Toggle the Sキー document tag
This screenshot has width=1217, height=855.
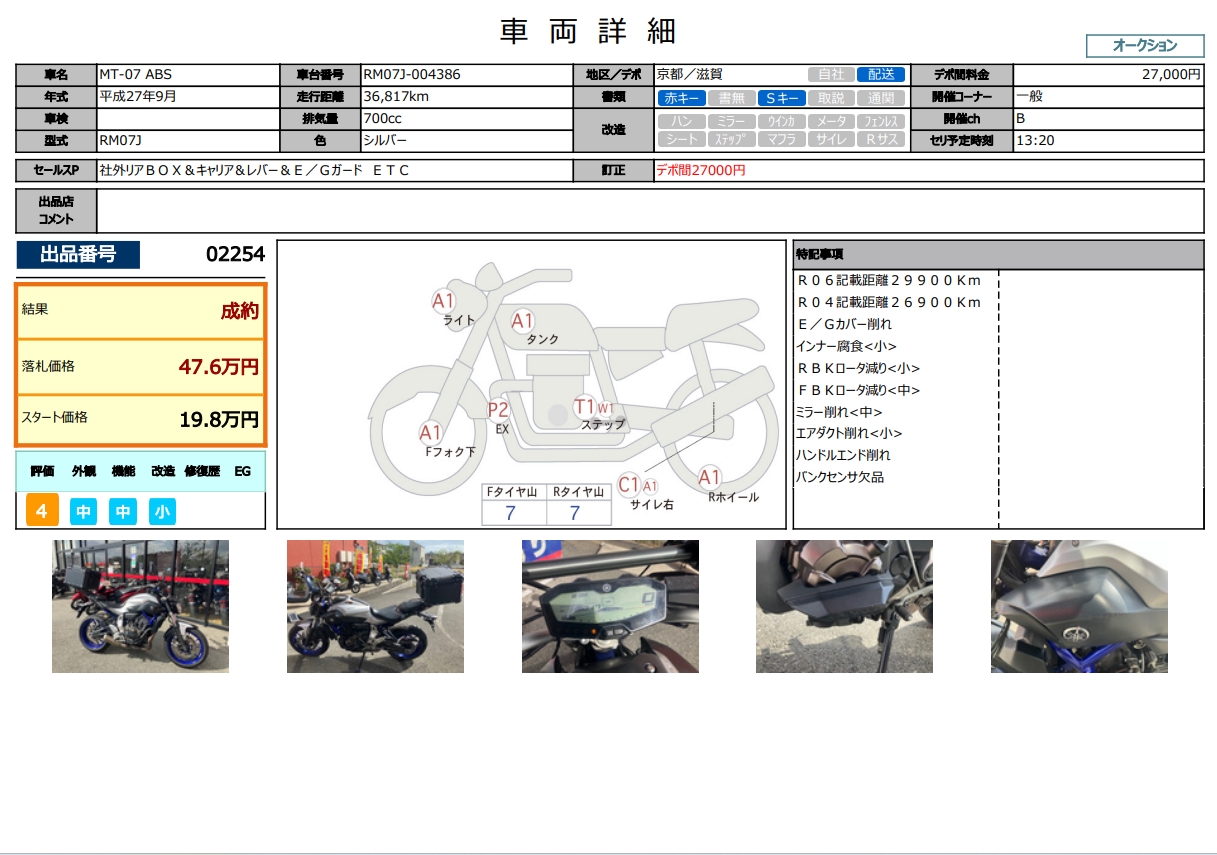tap(781, 98)
